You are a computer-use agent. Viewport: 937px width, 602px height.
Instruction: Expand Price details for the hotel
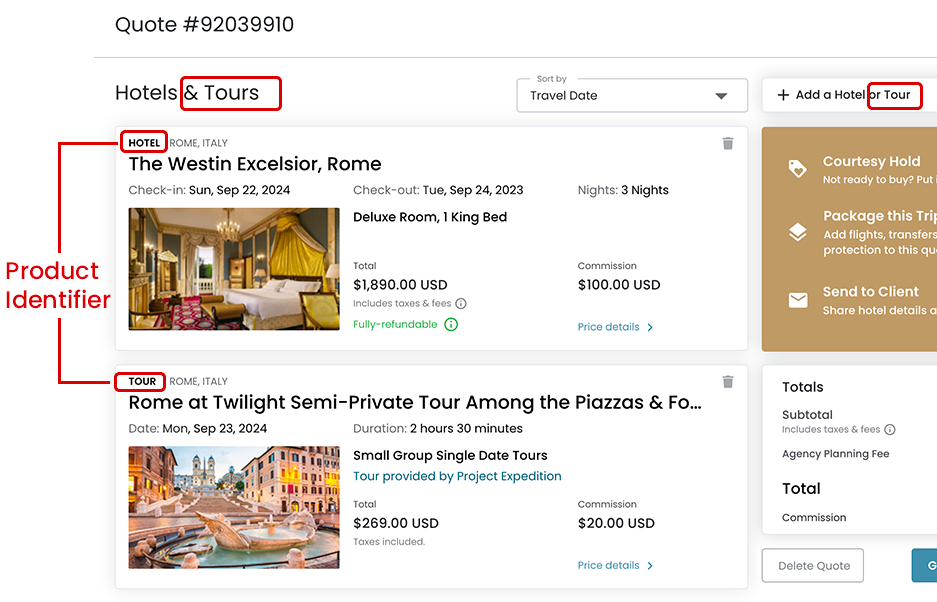click(x=615, y=327)
